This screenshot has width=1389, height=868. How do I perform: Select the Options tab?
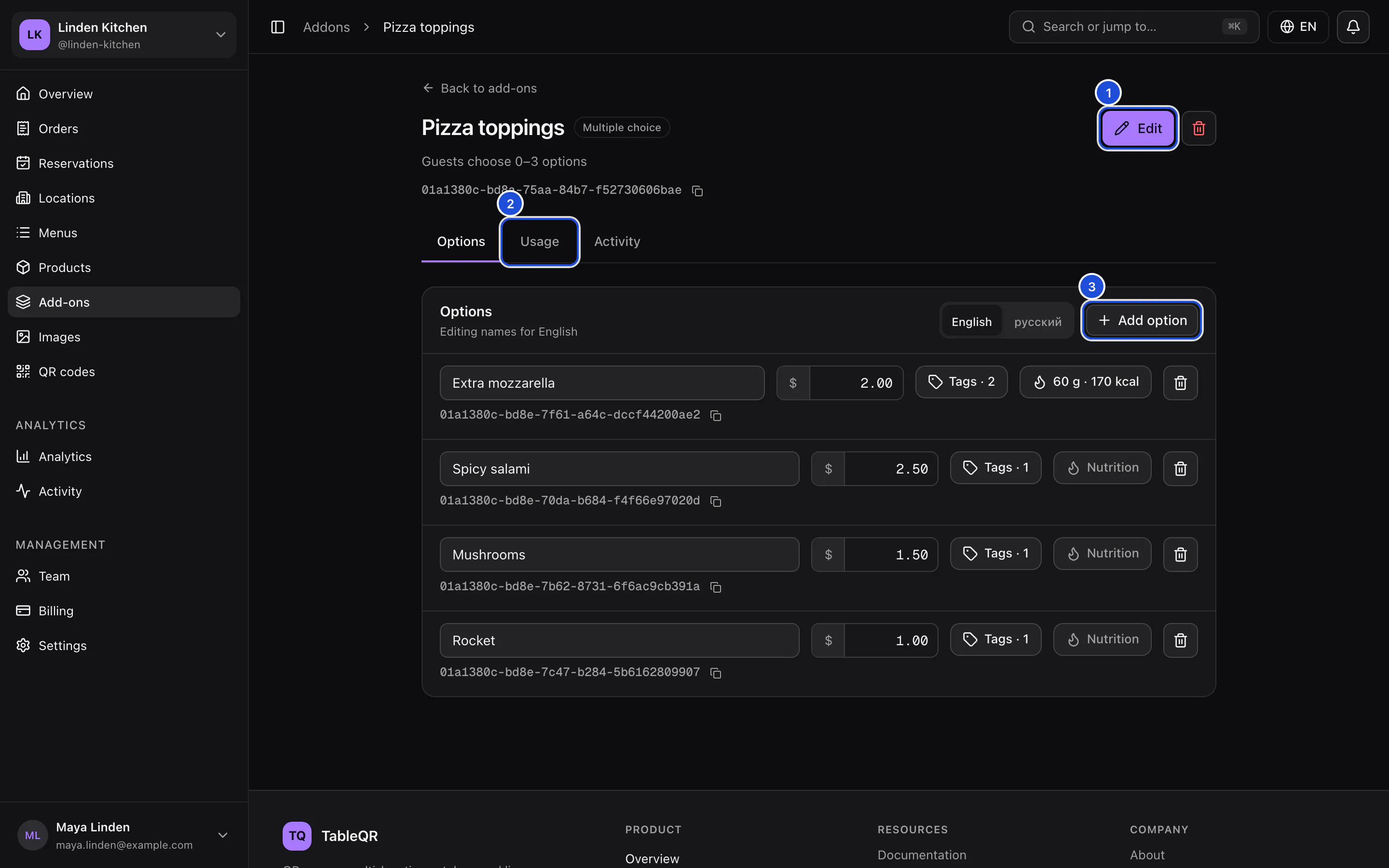(x=461, y=242)
